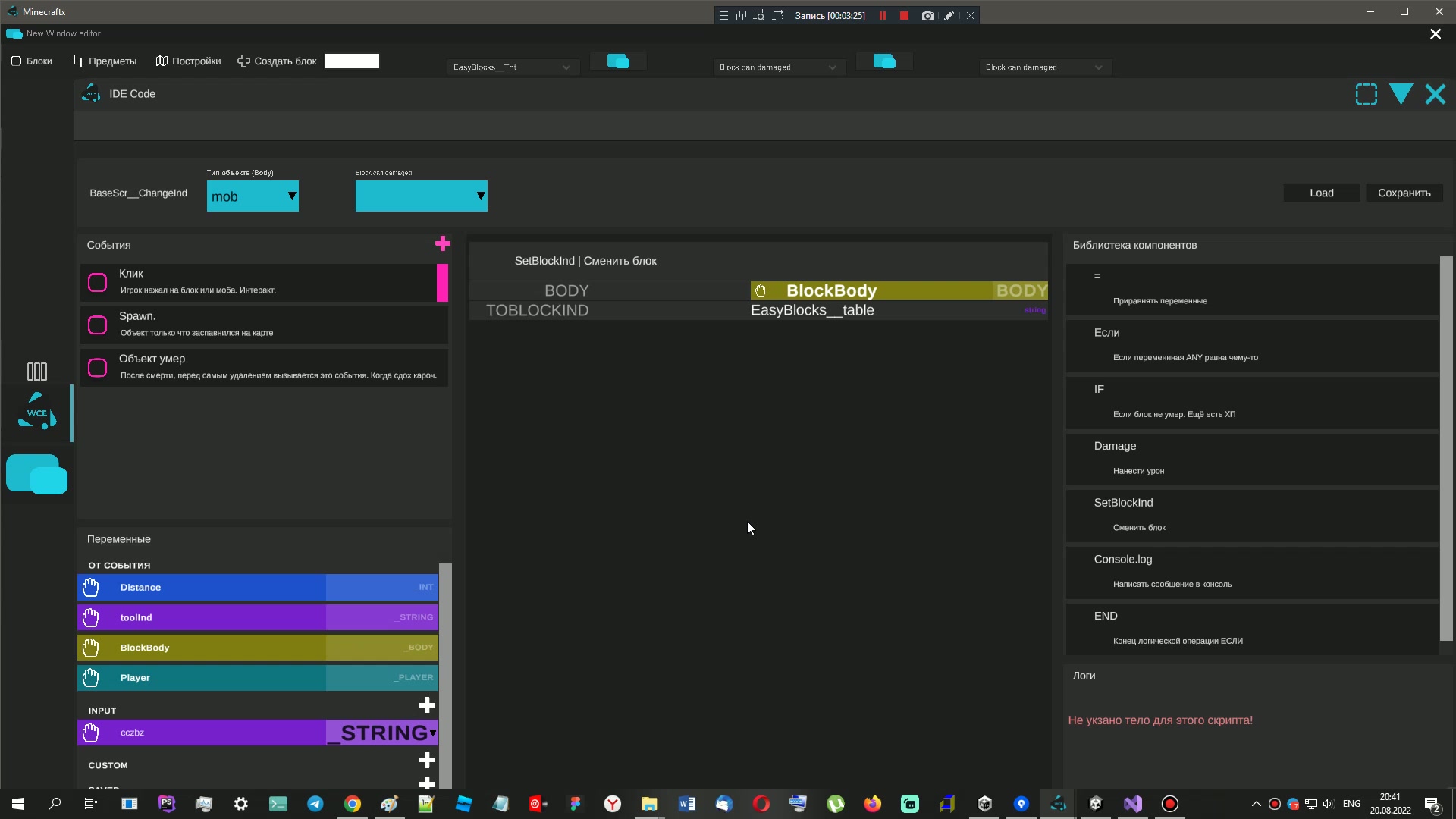The height and width of the screenshot is (819, 1456).
Task: Toggle the Клик event checkbox
Action: (98, 283)
